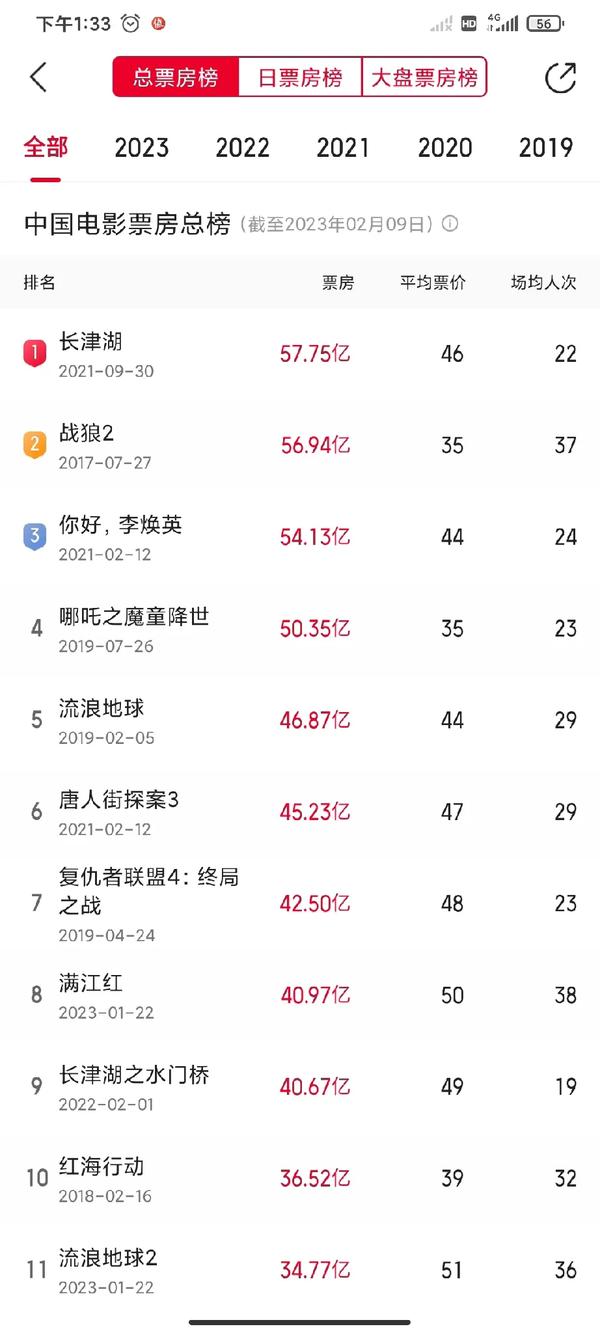
Task: Click the 场均人次 column header
Action: 540,283
